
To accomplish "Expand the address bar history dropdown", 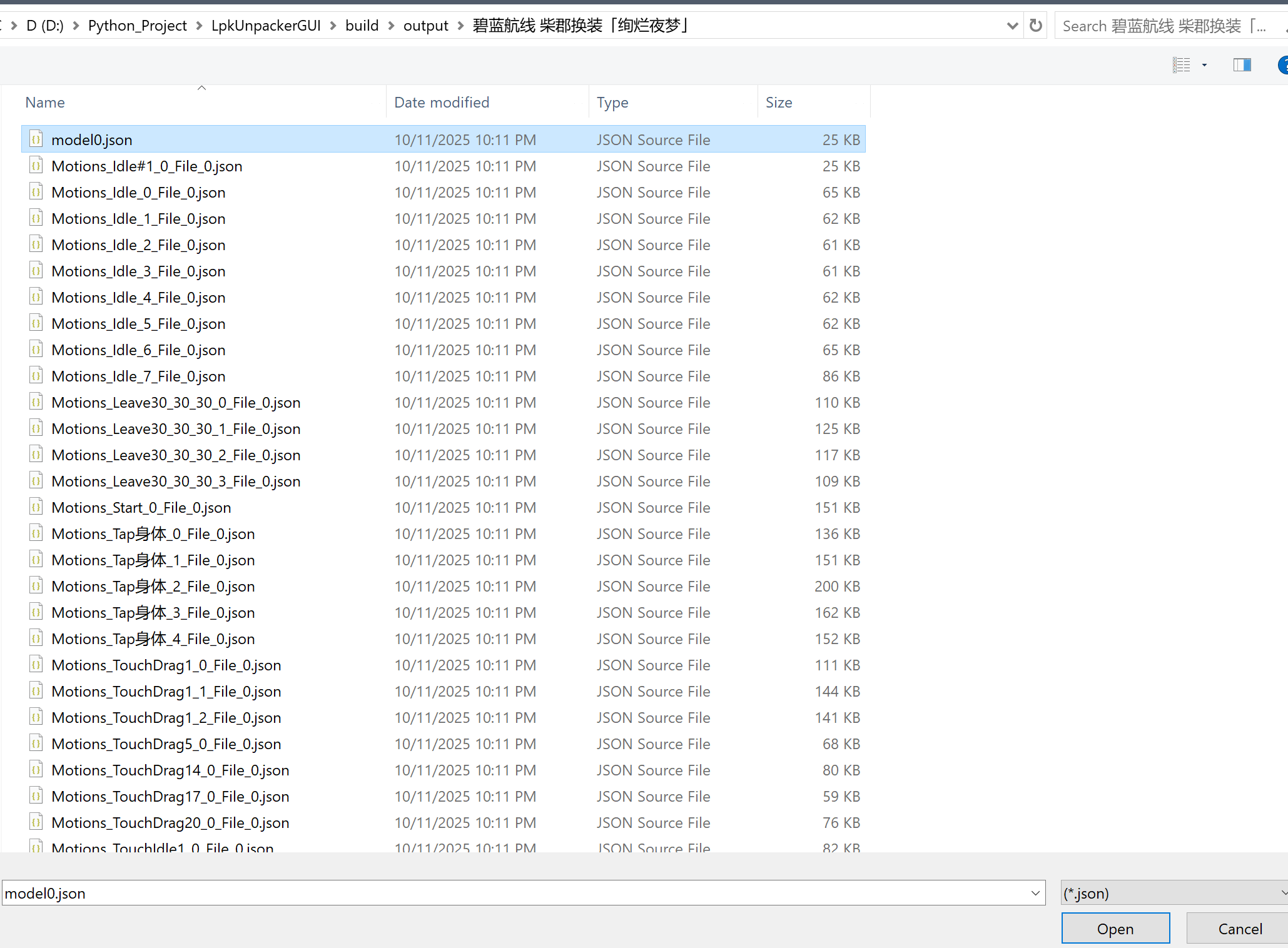I will click(x=1012, y=26).
